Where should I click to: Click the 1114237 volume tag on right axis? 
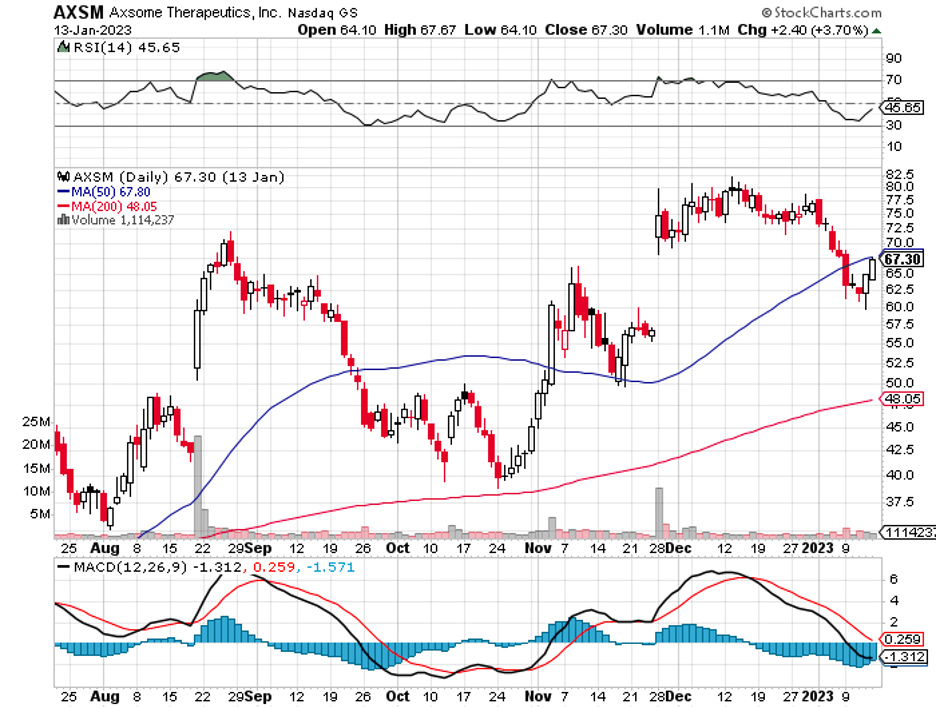click(x=909, y=532)
